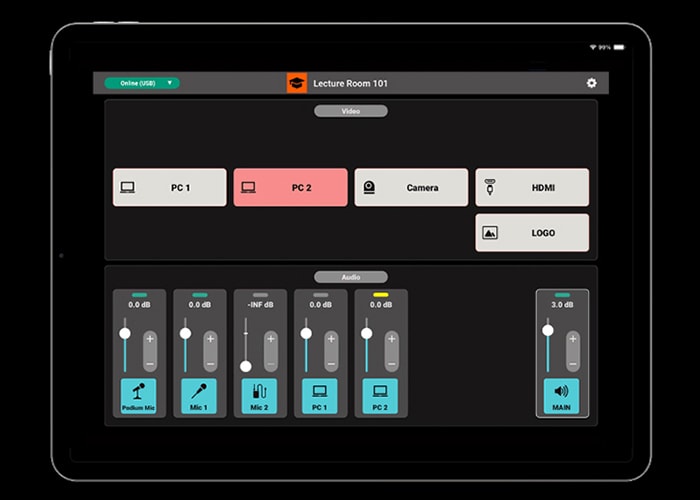Toggle the PC 1 audio laptop icon
Image resolution: width=700 pixels, height=500 pixels.
click(x=320, y=395)
